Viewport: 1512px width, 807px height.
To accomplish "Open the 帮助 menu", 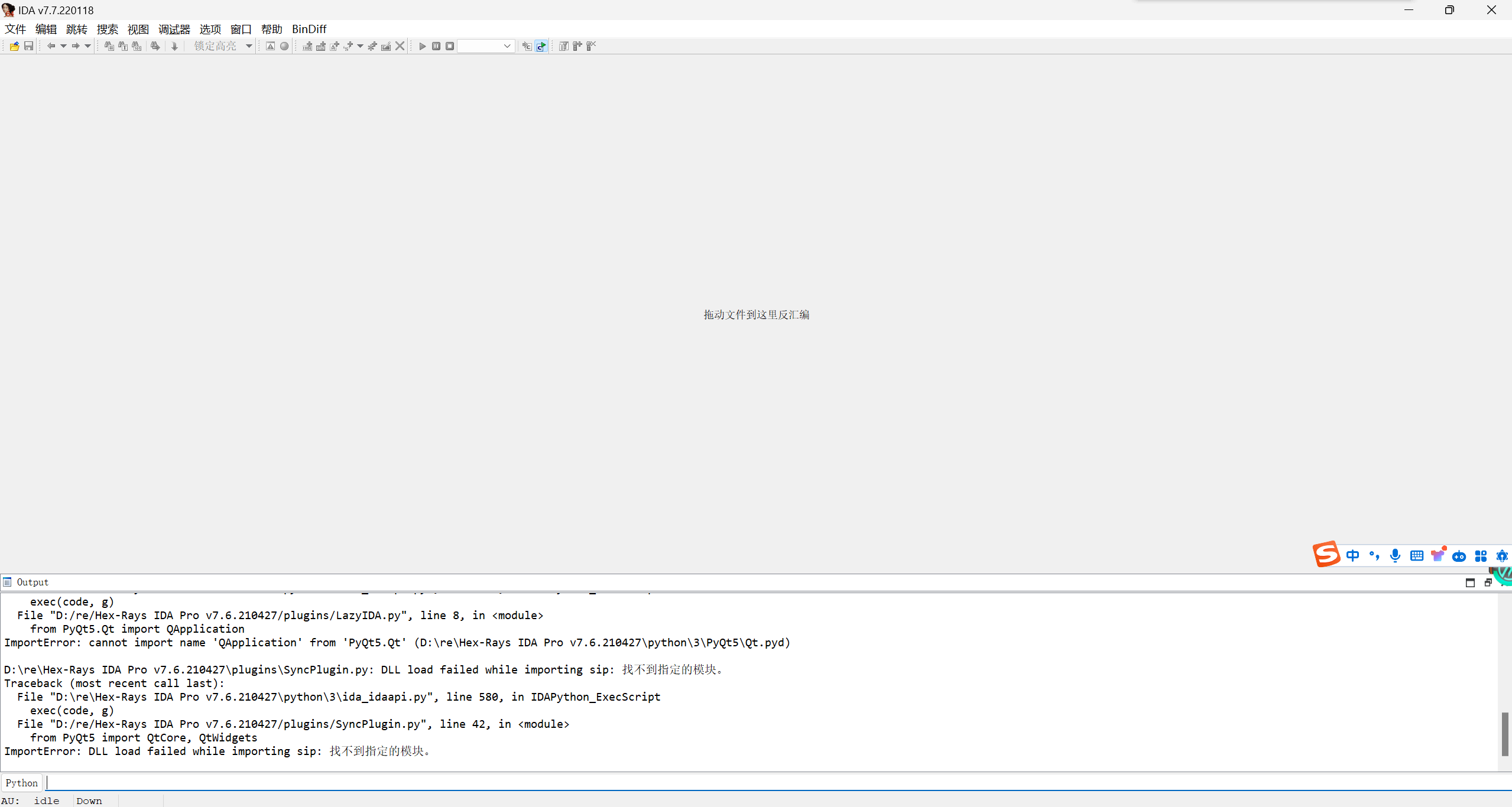I will (x=272, y=30).
